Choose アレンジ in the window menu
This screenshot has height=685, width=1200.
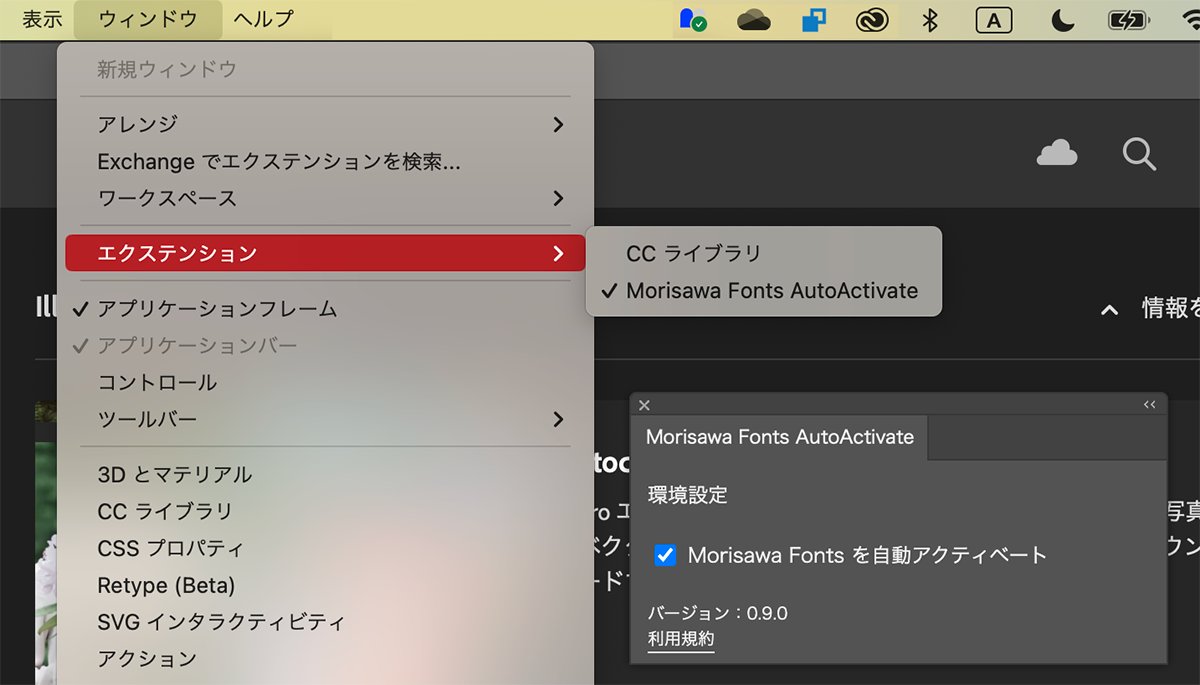click(325, 124)
